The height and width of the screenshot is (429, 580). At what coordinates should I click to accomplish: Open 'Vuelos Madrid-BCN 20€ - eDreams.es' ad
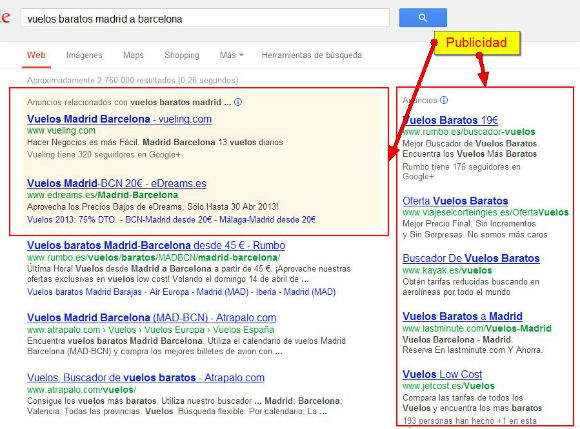pyautogui.click(x=117, y=183)
